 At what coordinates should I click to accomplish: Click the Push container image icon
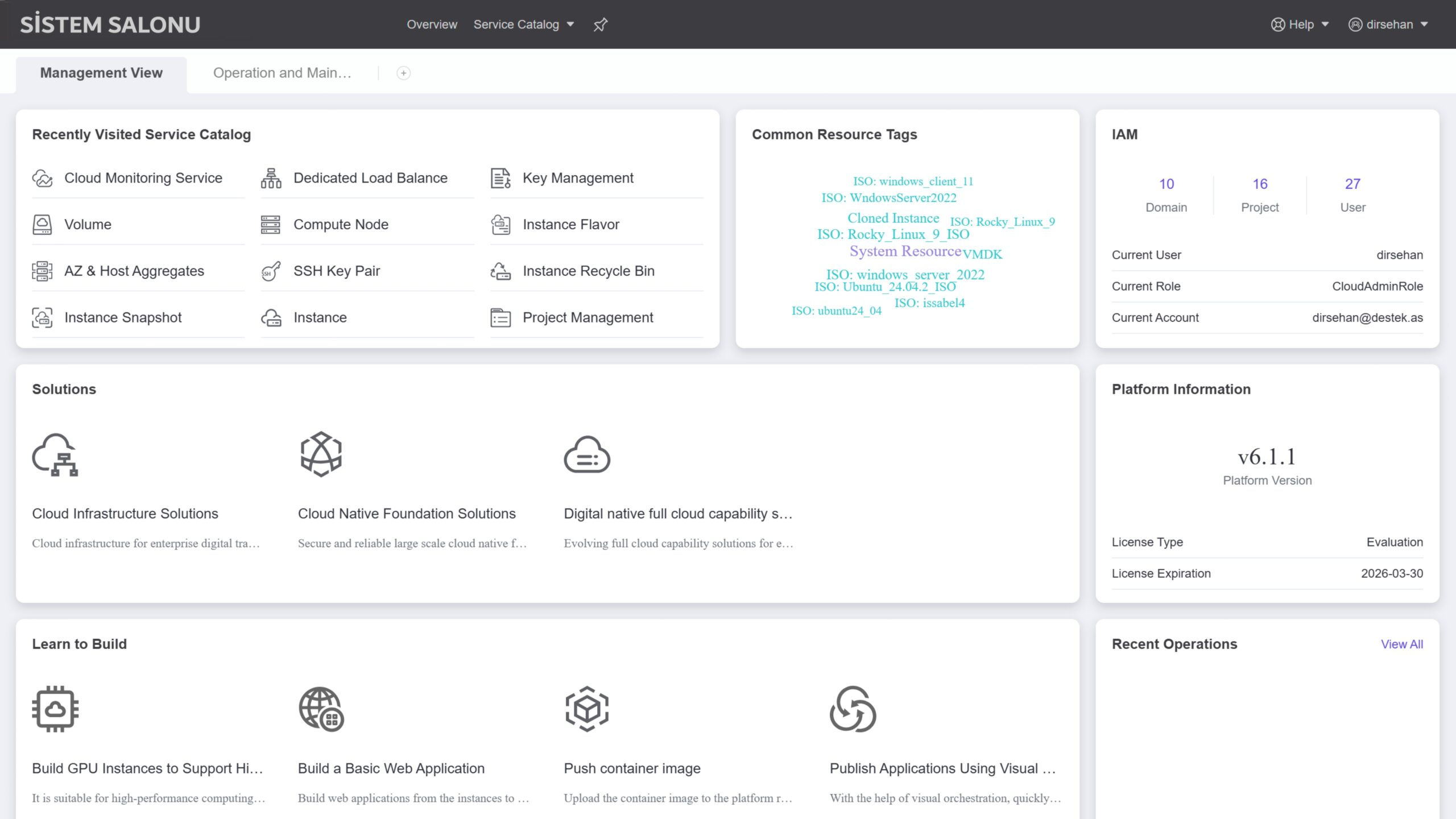[x=587, y=709]
